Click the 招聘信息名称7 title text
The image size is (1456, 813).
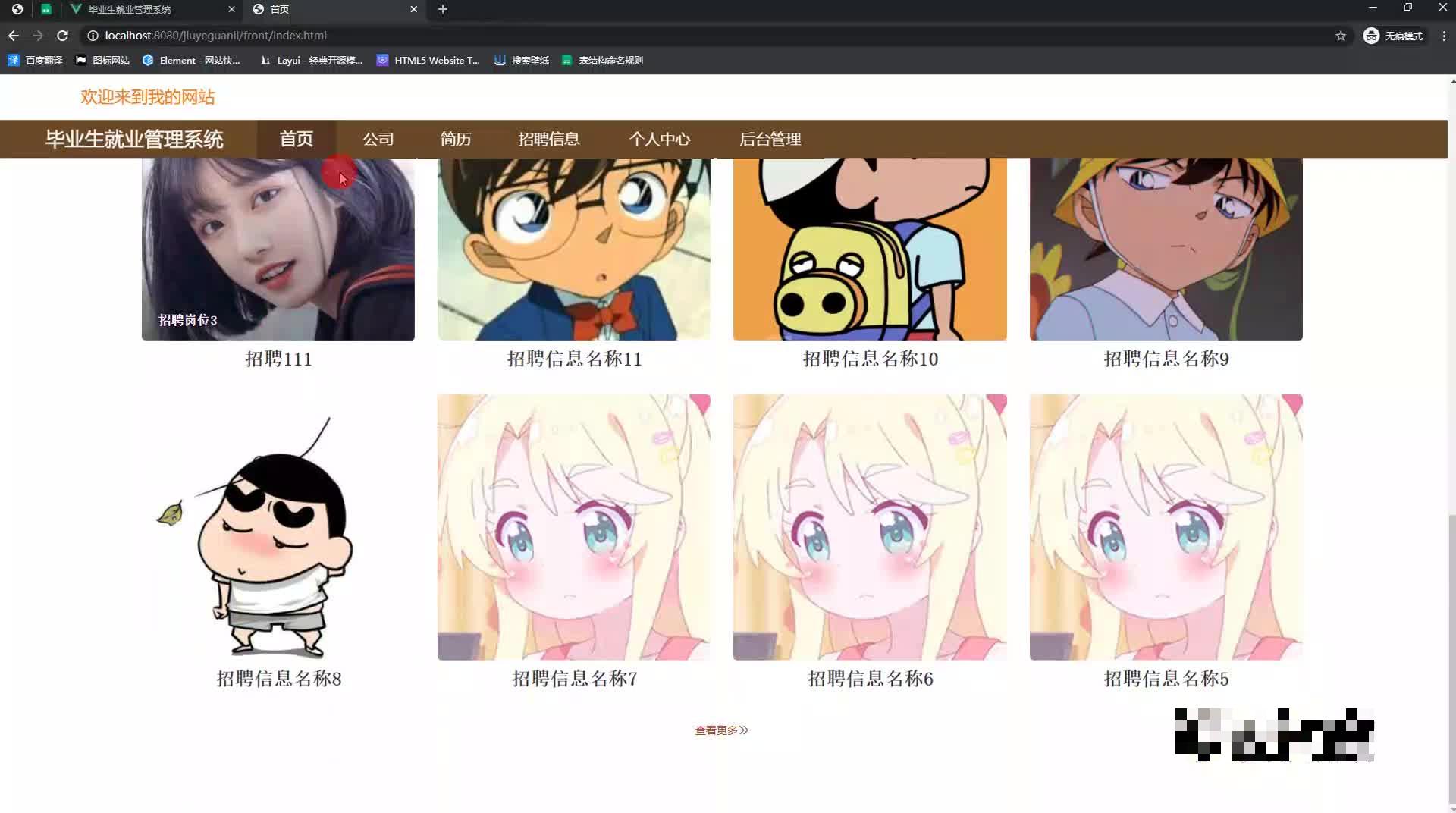pos(574,679)
